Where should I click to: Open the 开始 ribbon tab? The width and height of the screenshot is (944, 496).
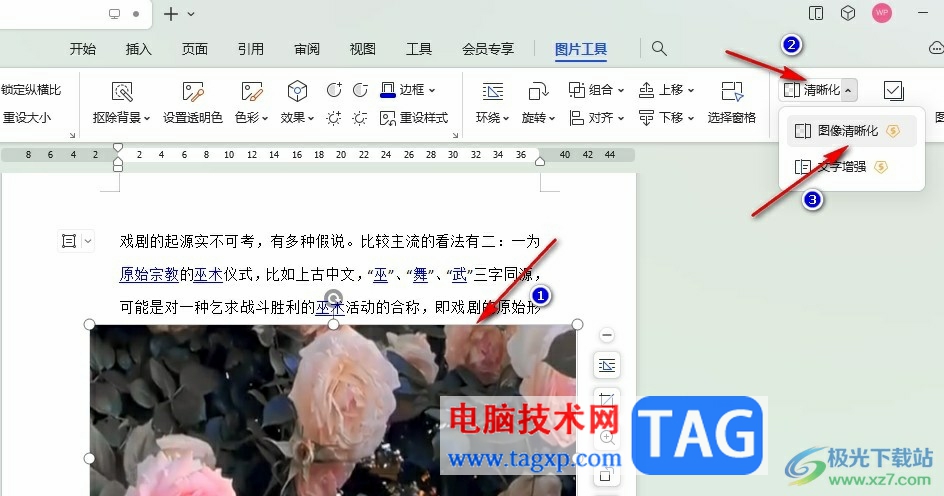[x=82, y=49]
